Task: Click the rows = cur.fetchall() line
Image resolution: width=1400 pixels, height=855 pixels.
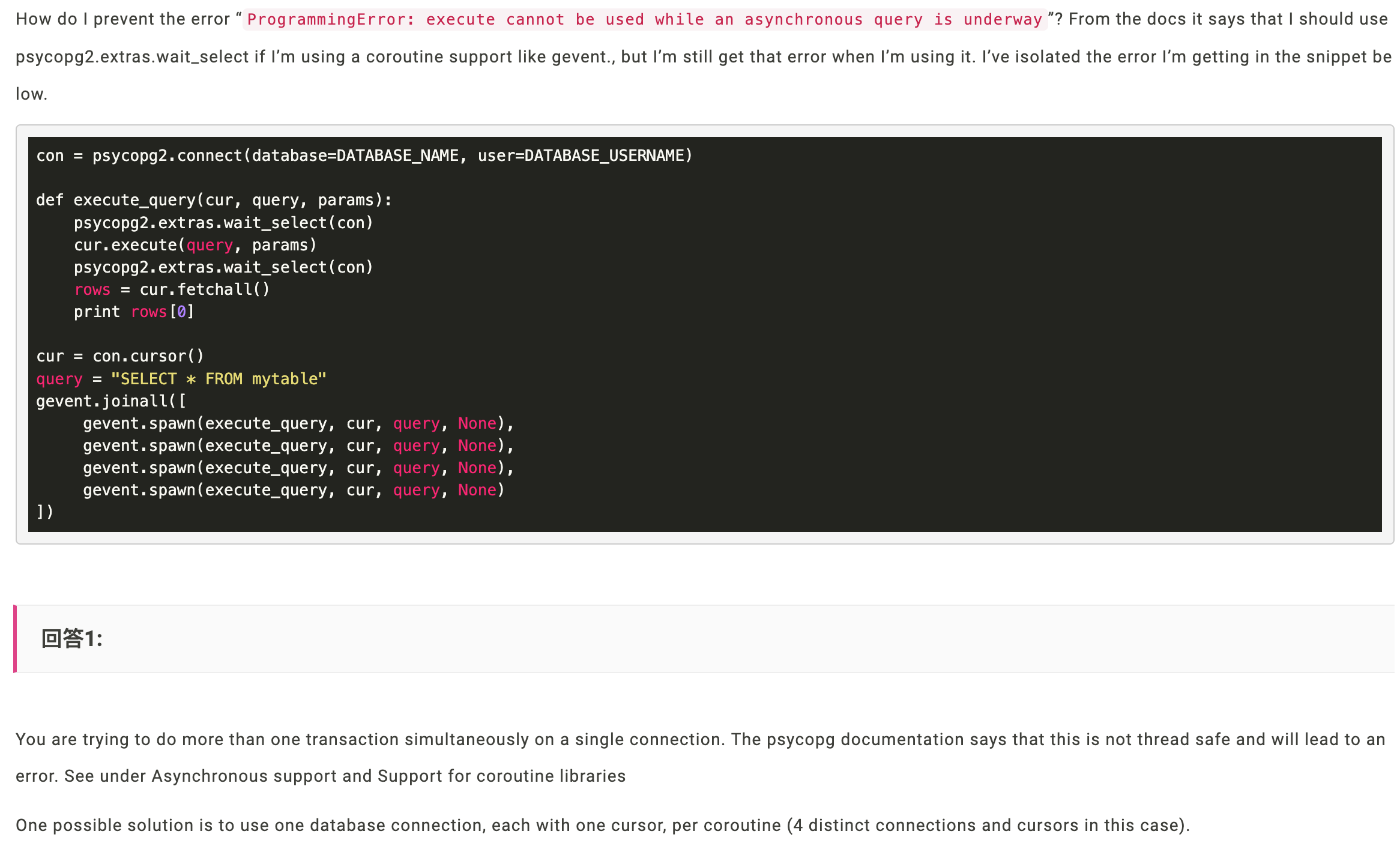Action: (x=172, y=290)
